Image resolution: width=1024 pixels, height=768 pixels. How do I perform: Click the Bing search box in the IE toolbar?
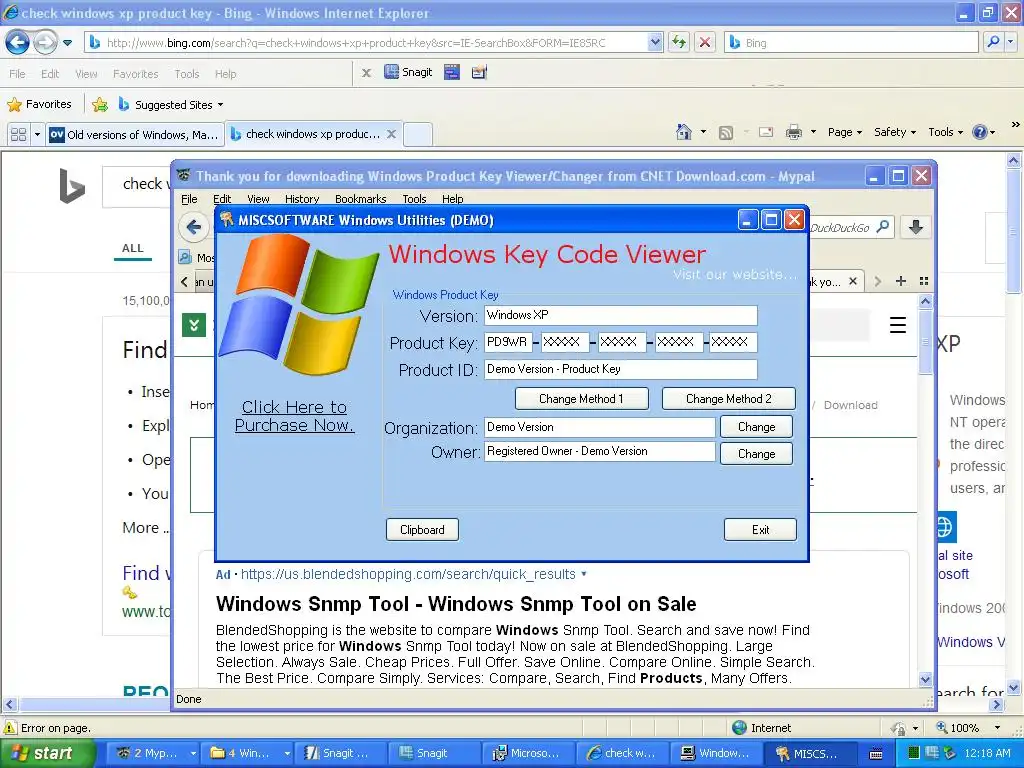click(x=850, y=43)
